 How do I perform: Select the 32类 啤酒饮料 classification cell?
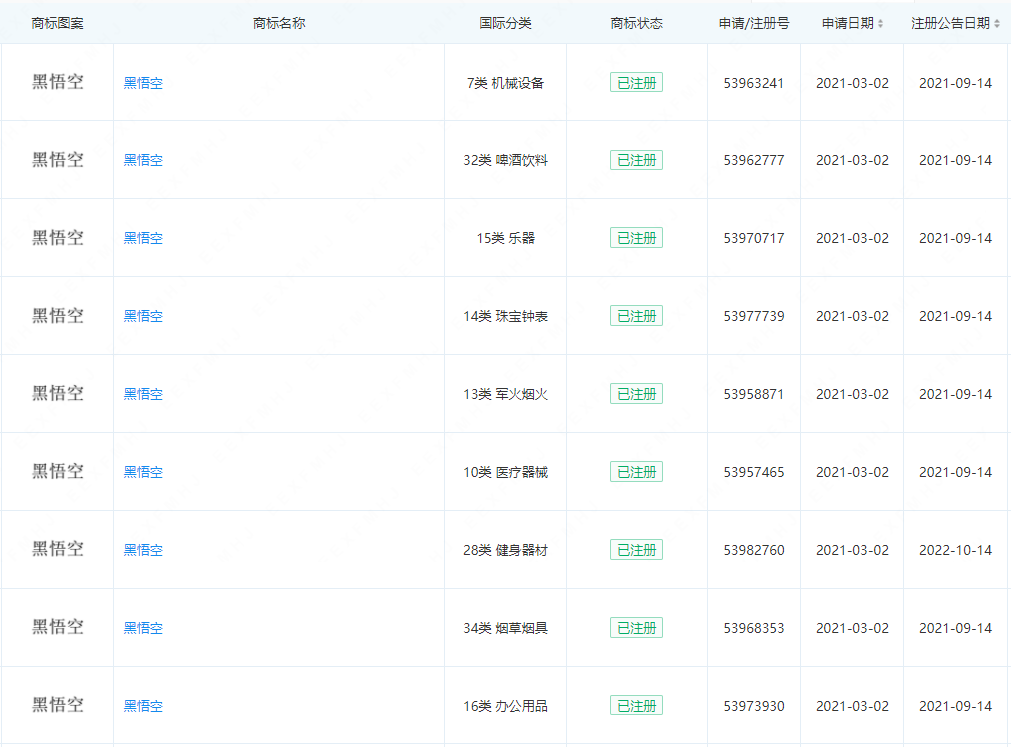pyautogui.click(x=506, y=160)
